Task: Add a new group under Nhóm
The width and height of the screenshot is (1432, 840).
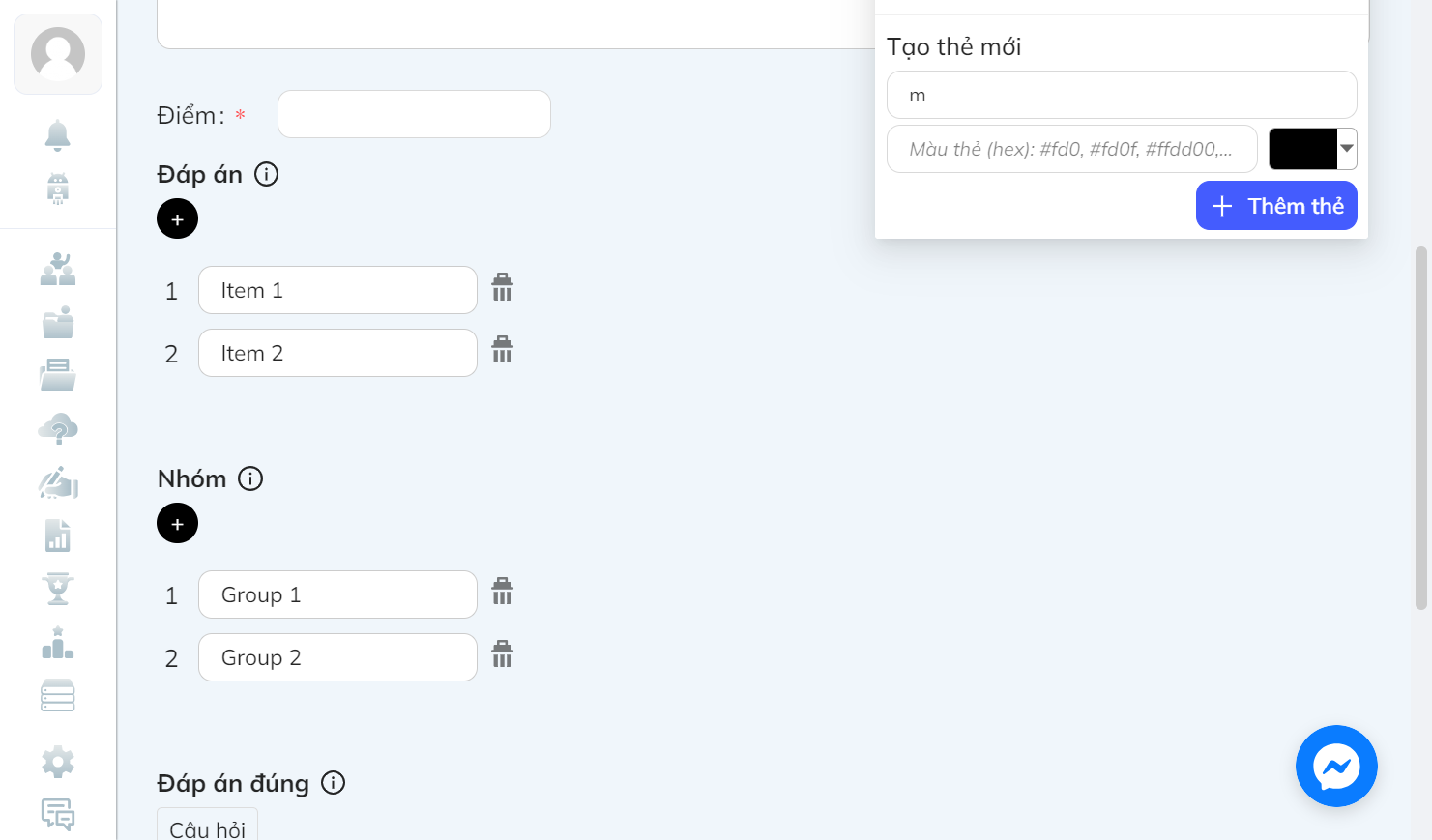Action: [177, 524]
